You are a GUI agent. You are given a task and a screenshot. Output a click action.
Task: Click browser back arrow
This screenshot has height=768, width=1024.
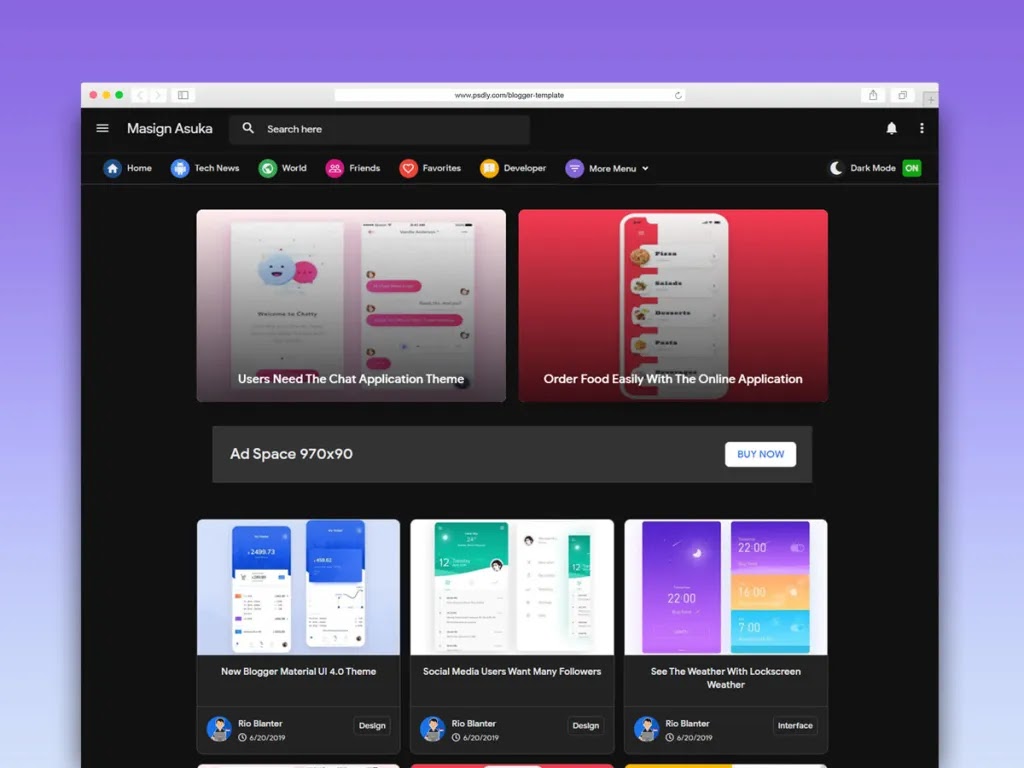(140, 95)
